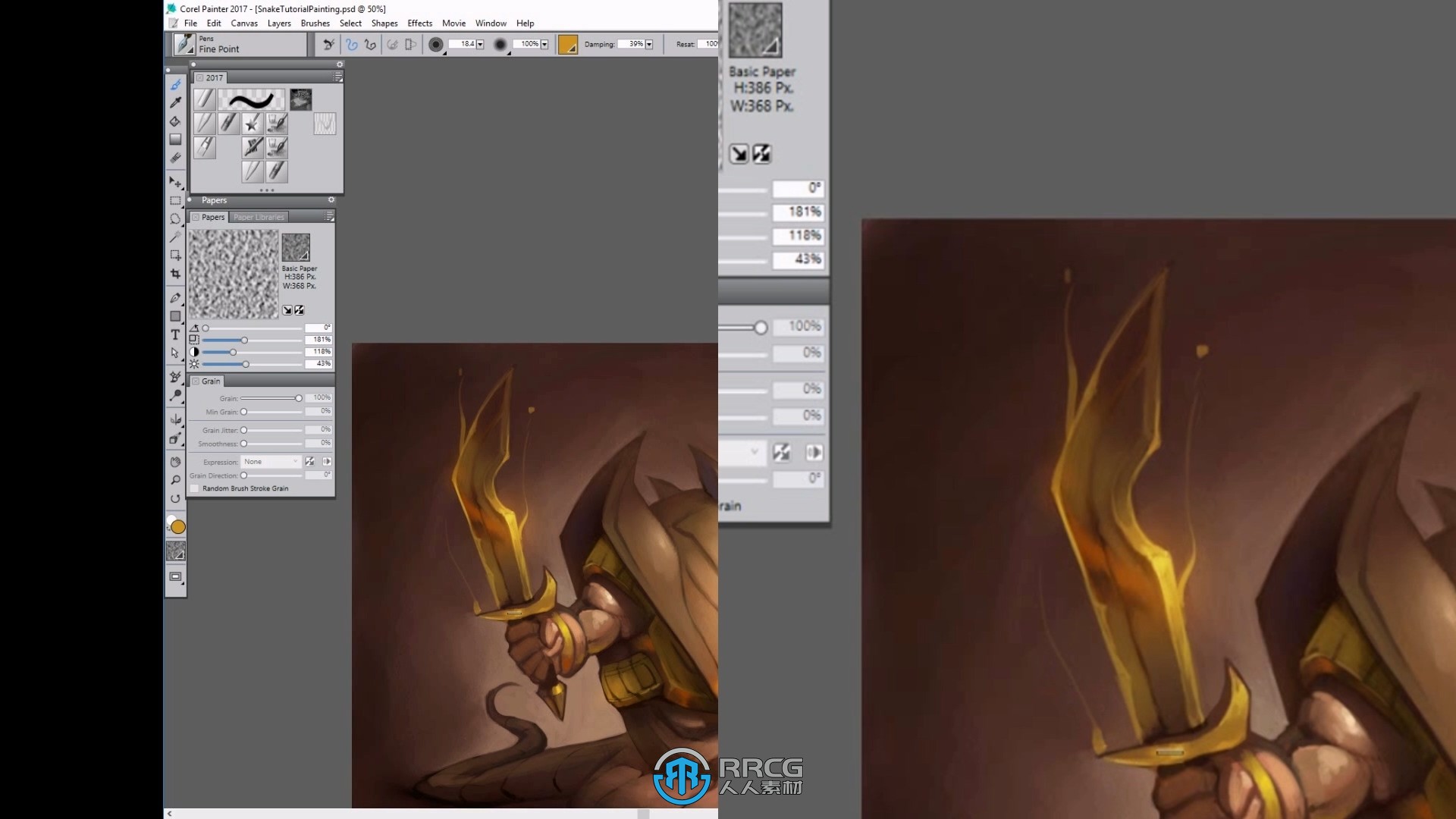
Task: Select the Pen shape tool
Action: click(x=176, y=297)
